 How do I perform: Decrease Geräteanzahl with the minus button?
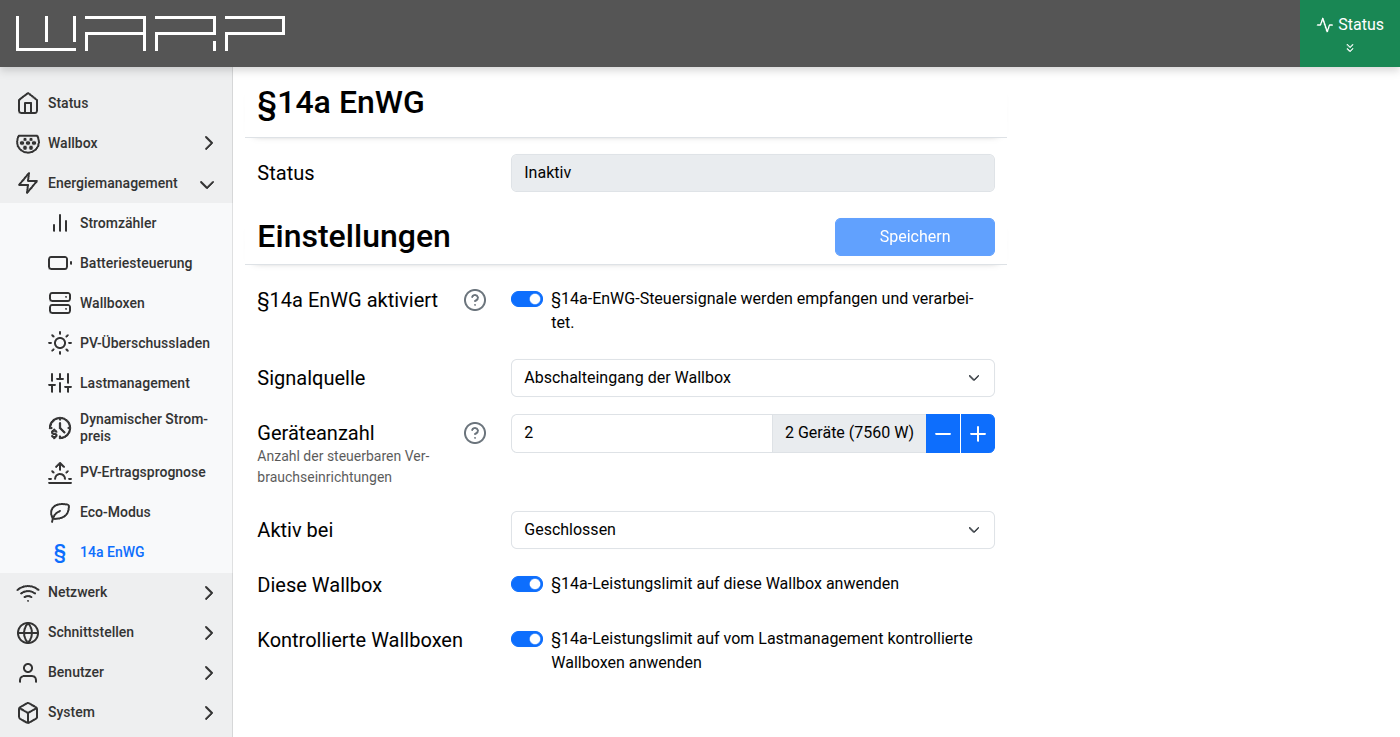click(x=943, y=434)
